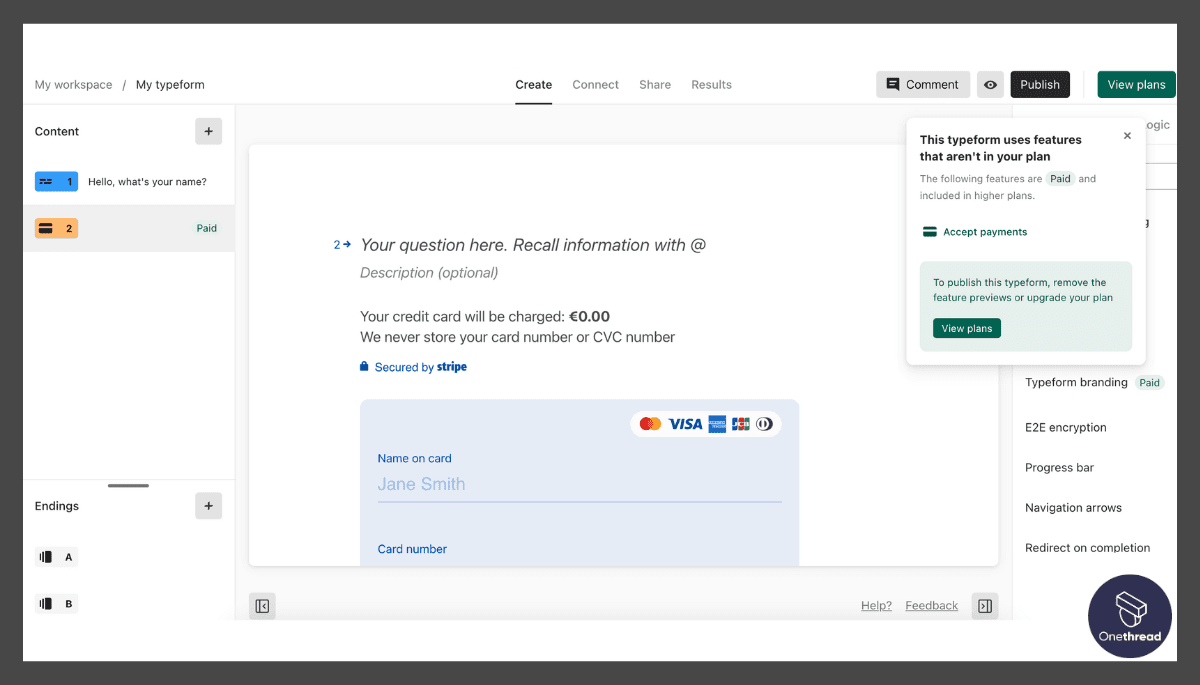Open ending B screen

(56, 604)
